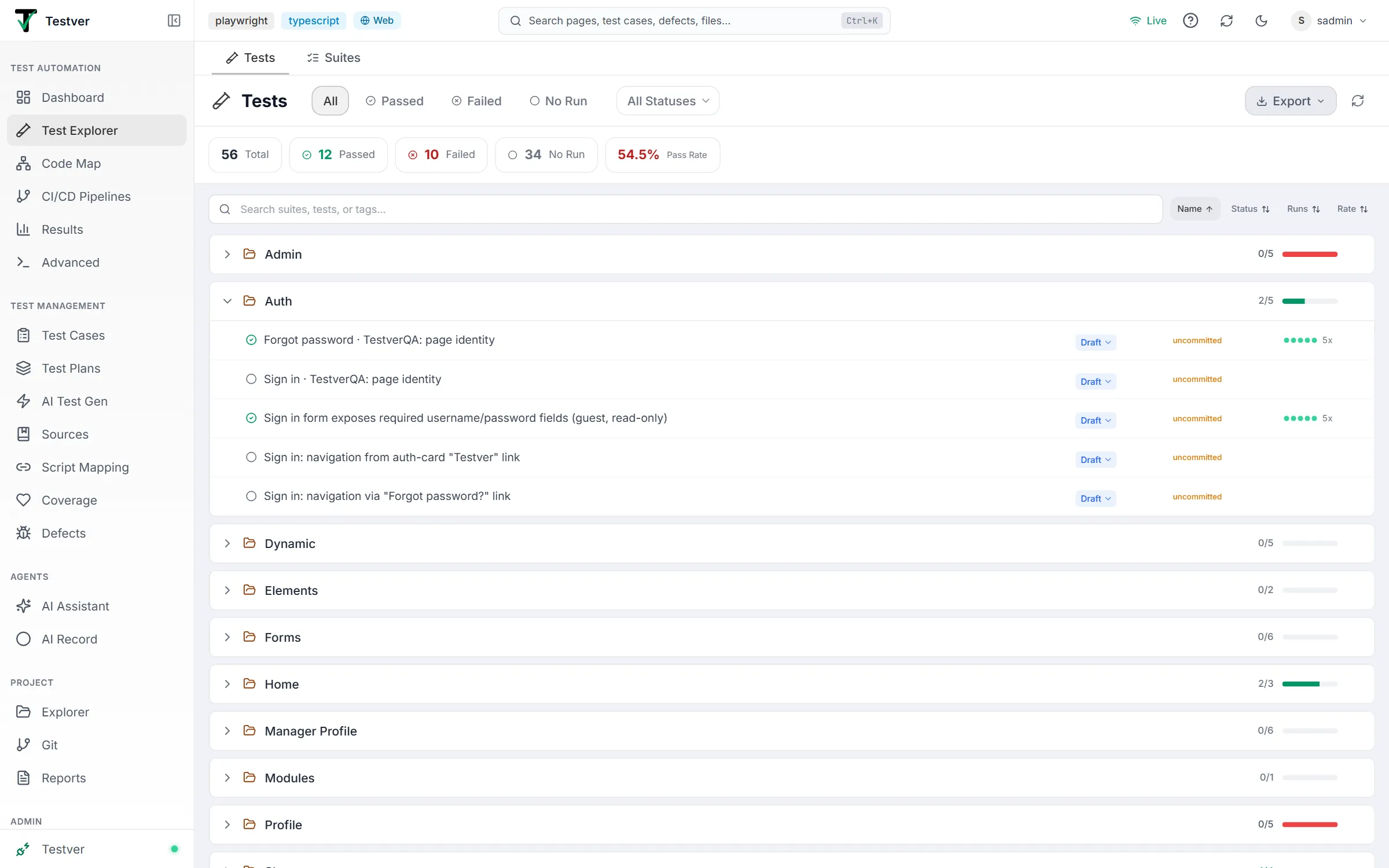Viewport: 1389px width, 868px height.
Task: Select the All filter pill
Action: point(330,101)
